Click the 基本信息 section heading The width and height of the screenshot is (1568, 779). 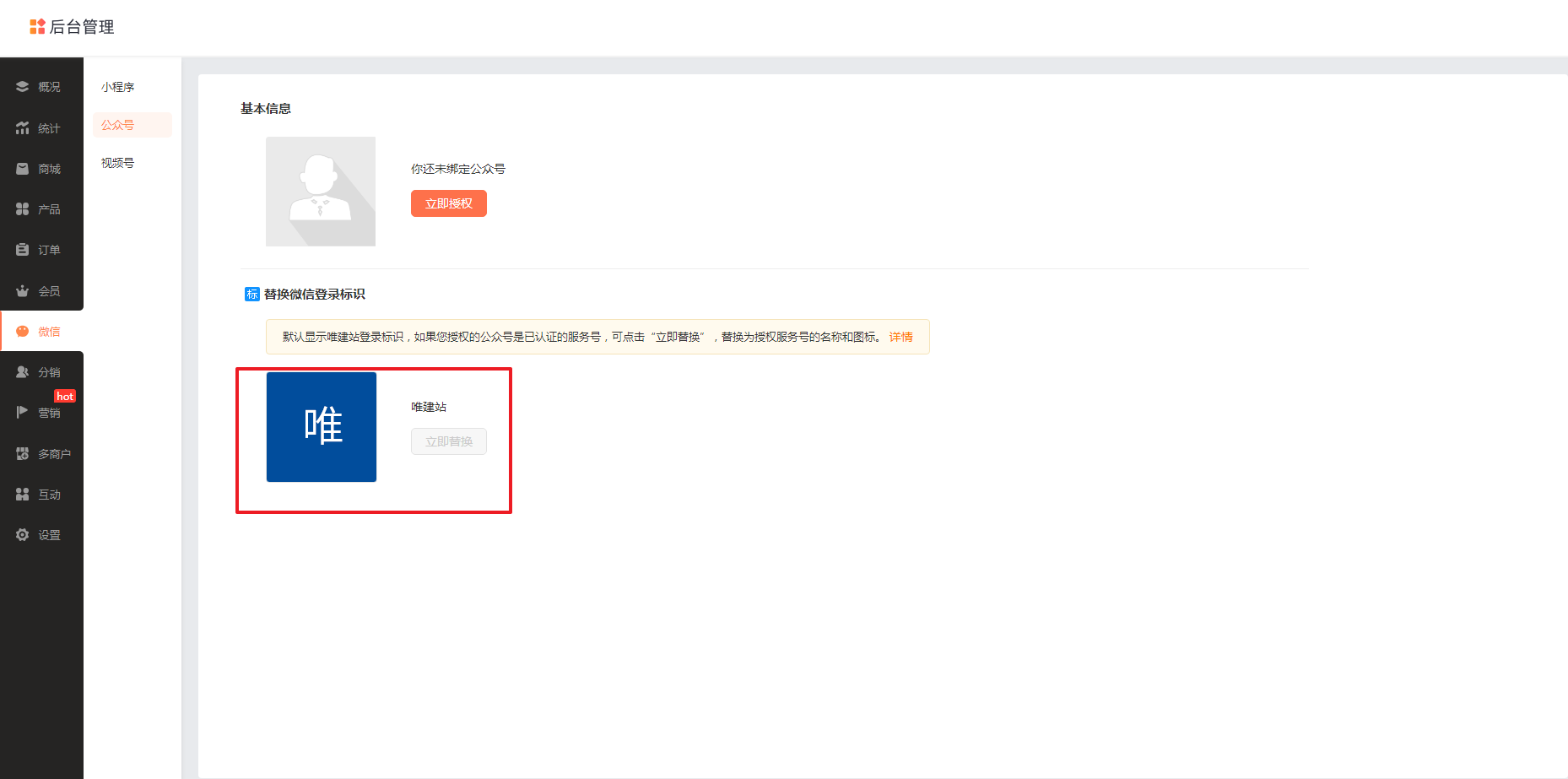tap(266, 109)
